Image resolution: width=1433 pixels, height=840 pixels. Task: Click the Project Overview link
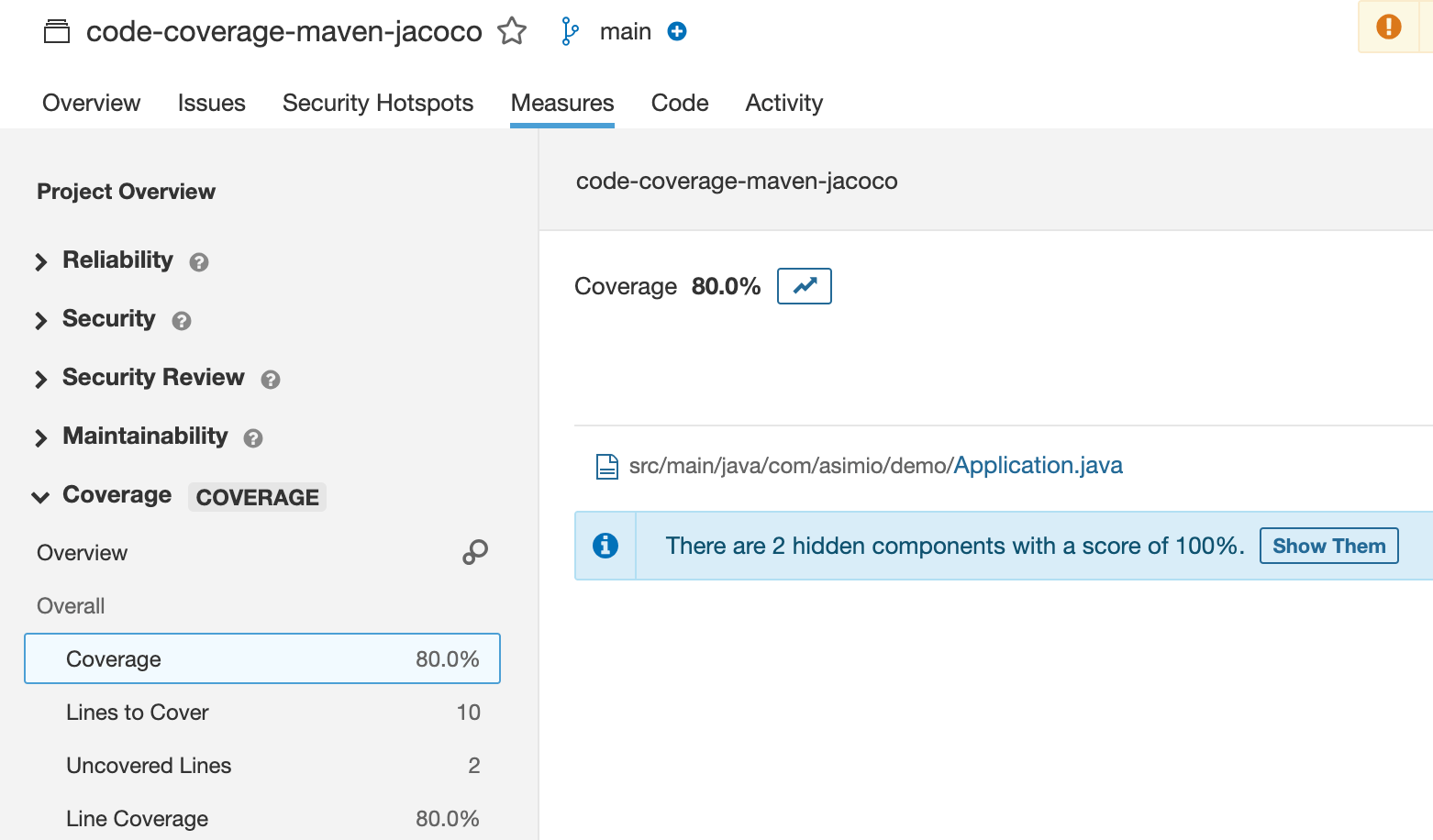click(127, 192)
